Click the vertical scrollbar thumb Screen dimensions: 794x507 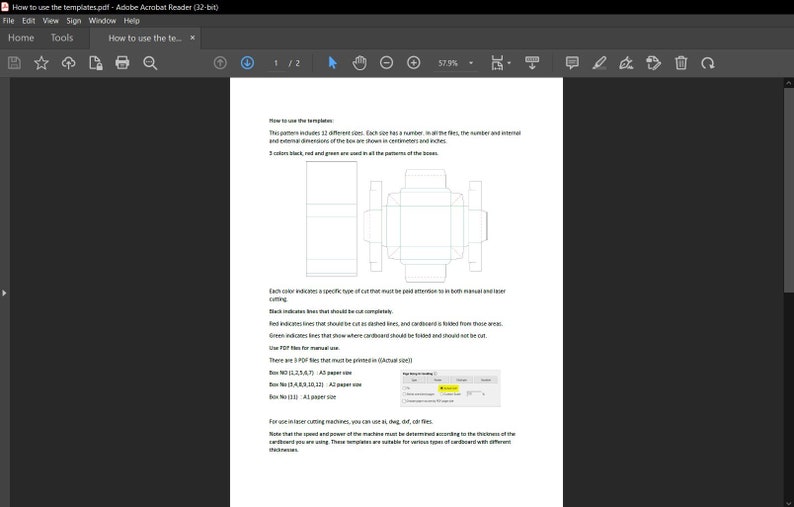click(788, 189)
